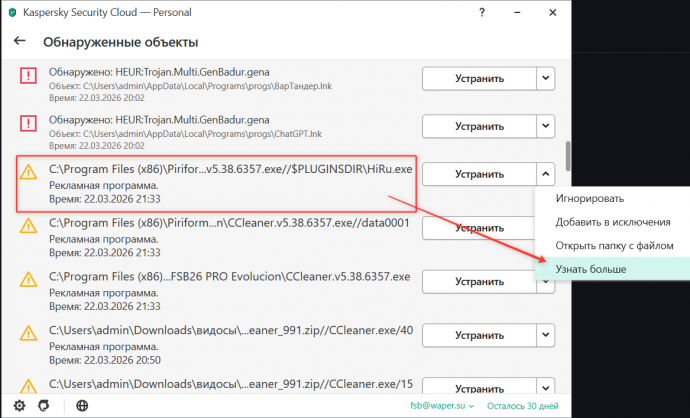Image resolution: width=690 pixels, height=418 pixels.
Task: Click the globe icon in bottom bar
Action: click(82, 406)
